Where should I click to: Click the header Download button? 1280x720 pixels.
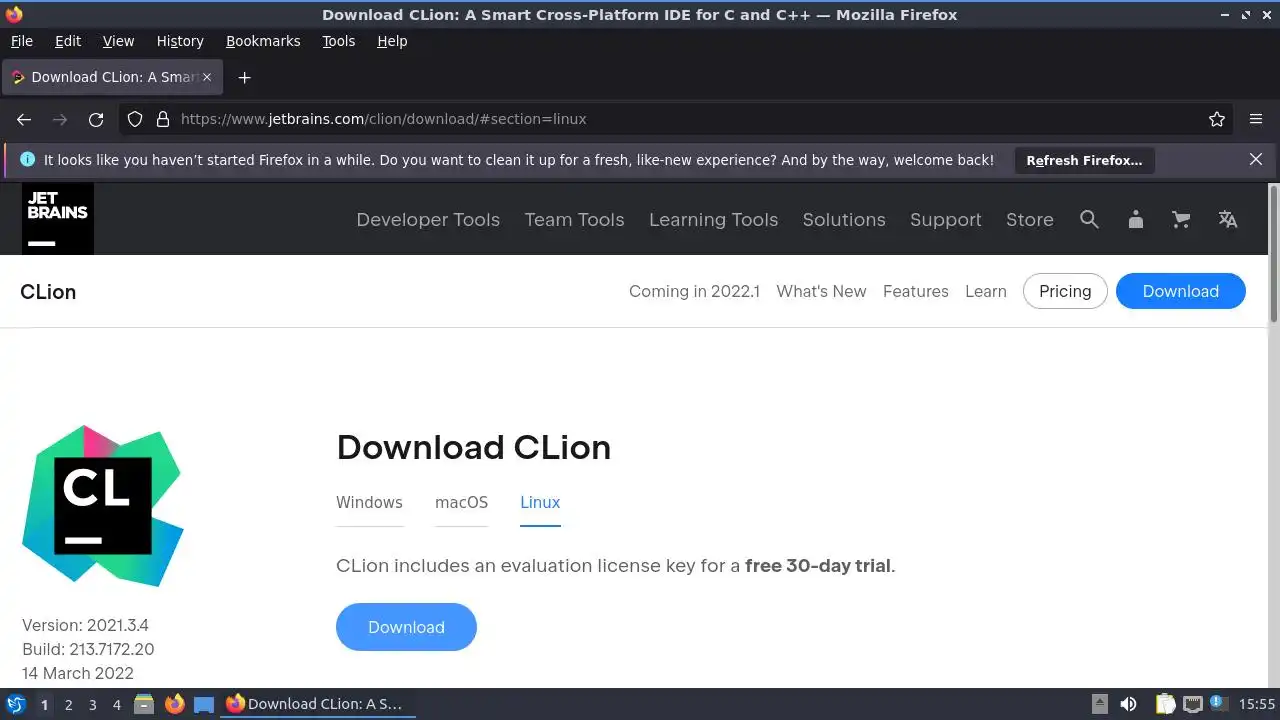tap(1181, 291)
